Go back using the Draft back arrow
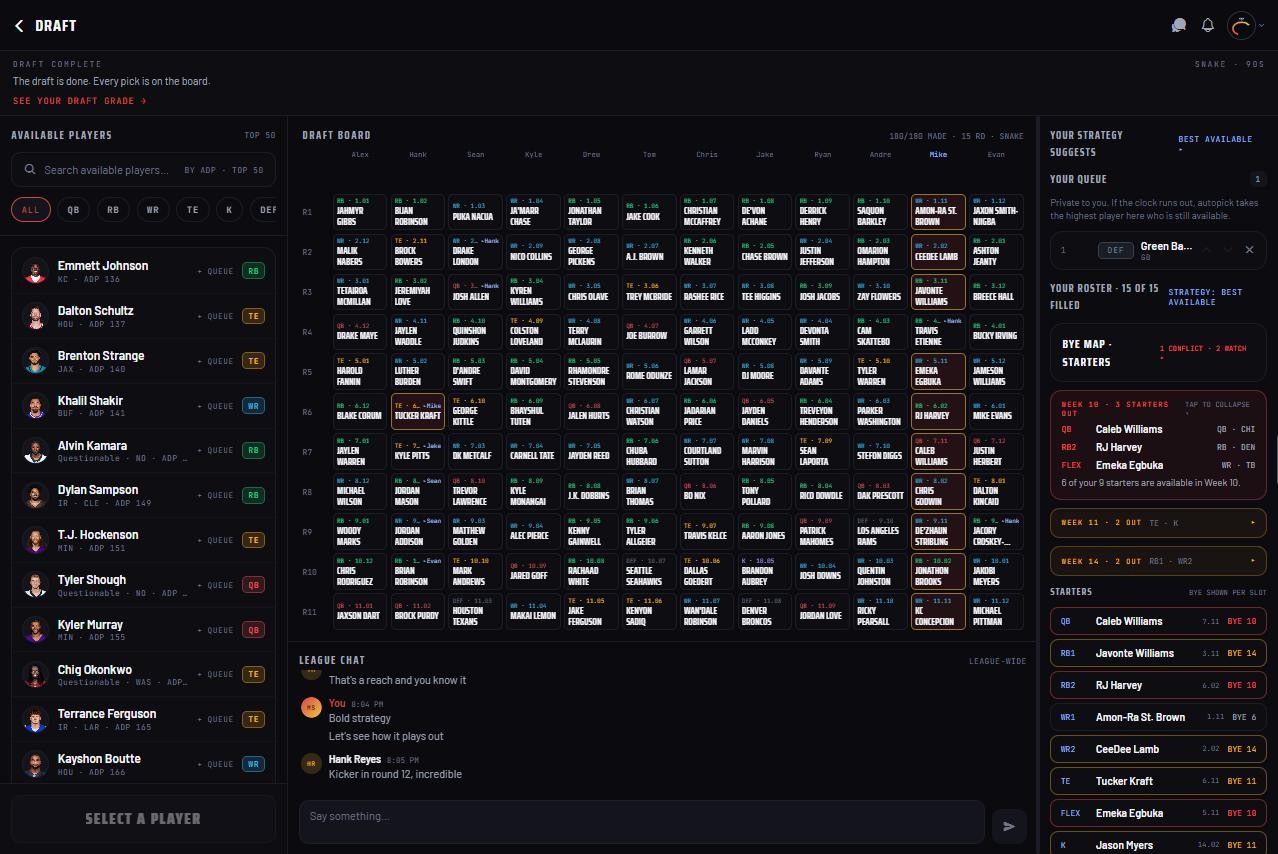The image size is (1278, 854). tap(19, 26)
